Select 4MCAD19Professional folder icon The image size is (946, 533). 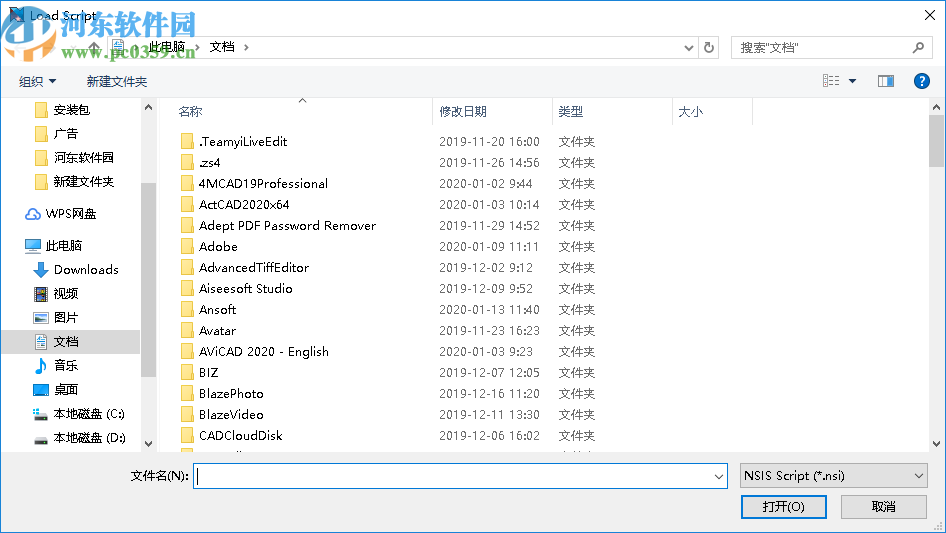[187, 184]
